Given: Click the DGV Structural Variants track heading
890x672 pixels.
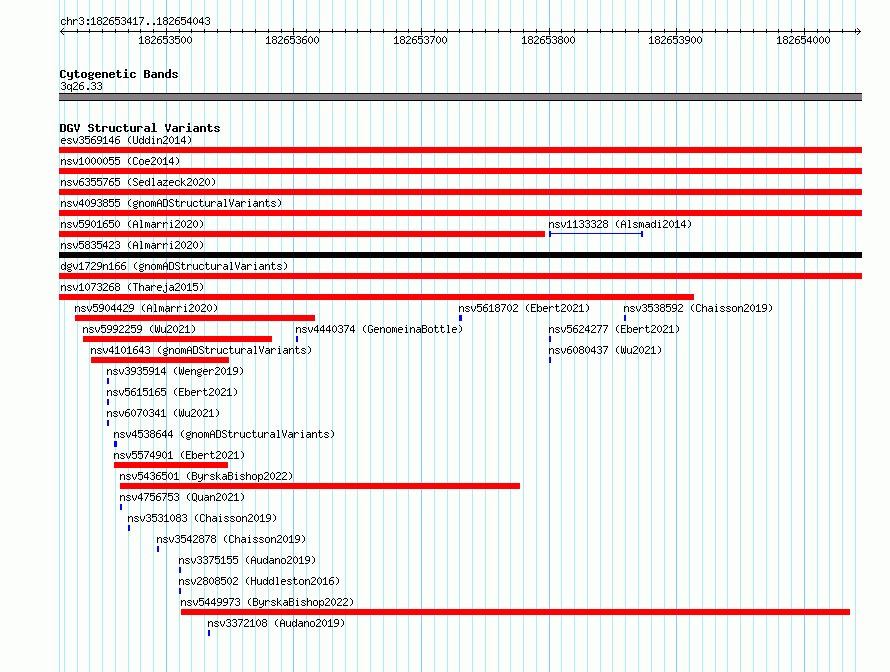Looking at the screenshot, I should tap(140, 128).
